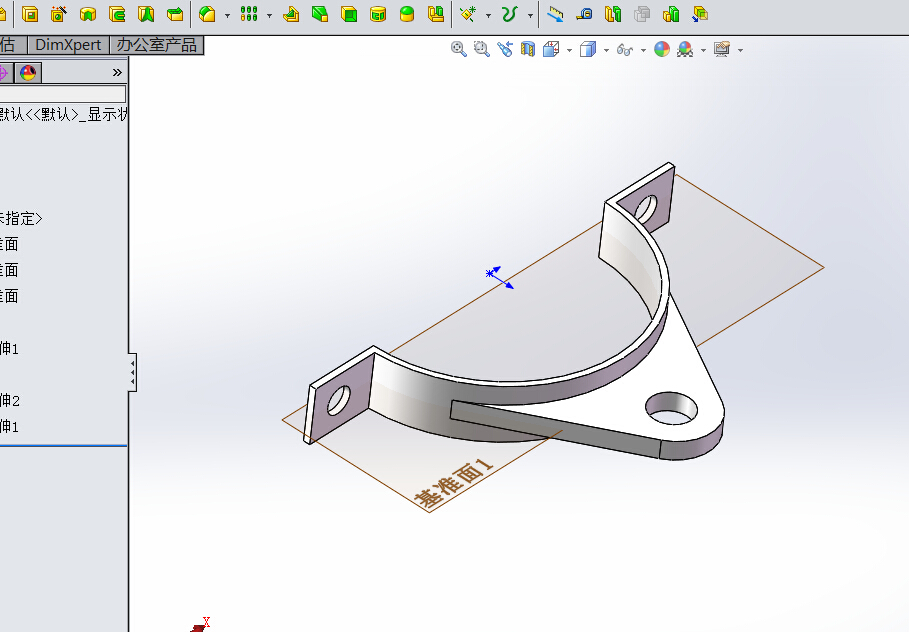Select the Shell feature tool

point(349,14)
